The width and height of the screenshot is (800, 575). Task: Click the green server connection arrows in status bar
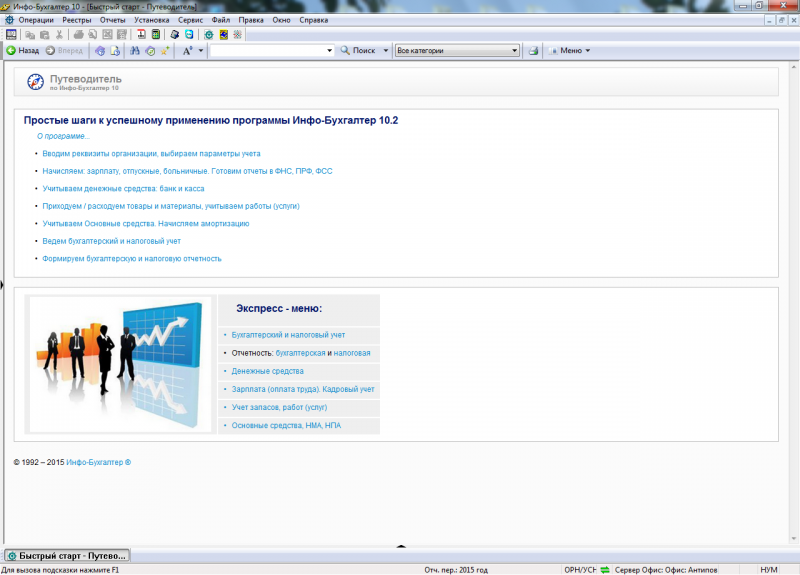click(605, 569)
